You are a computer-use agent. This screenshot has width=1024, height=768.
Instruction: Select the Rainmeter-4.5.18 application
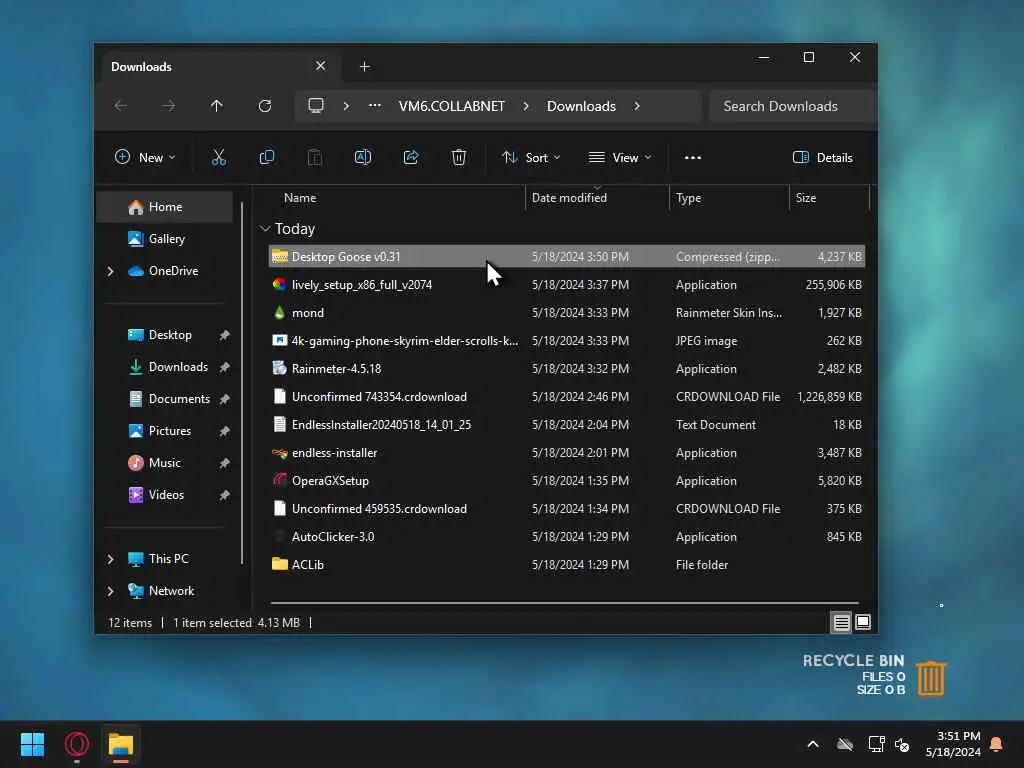(567, 369)
